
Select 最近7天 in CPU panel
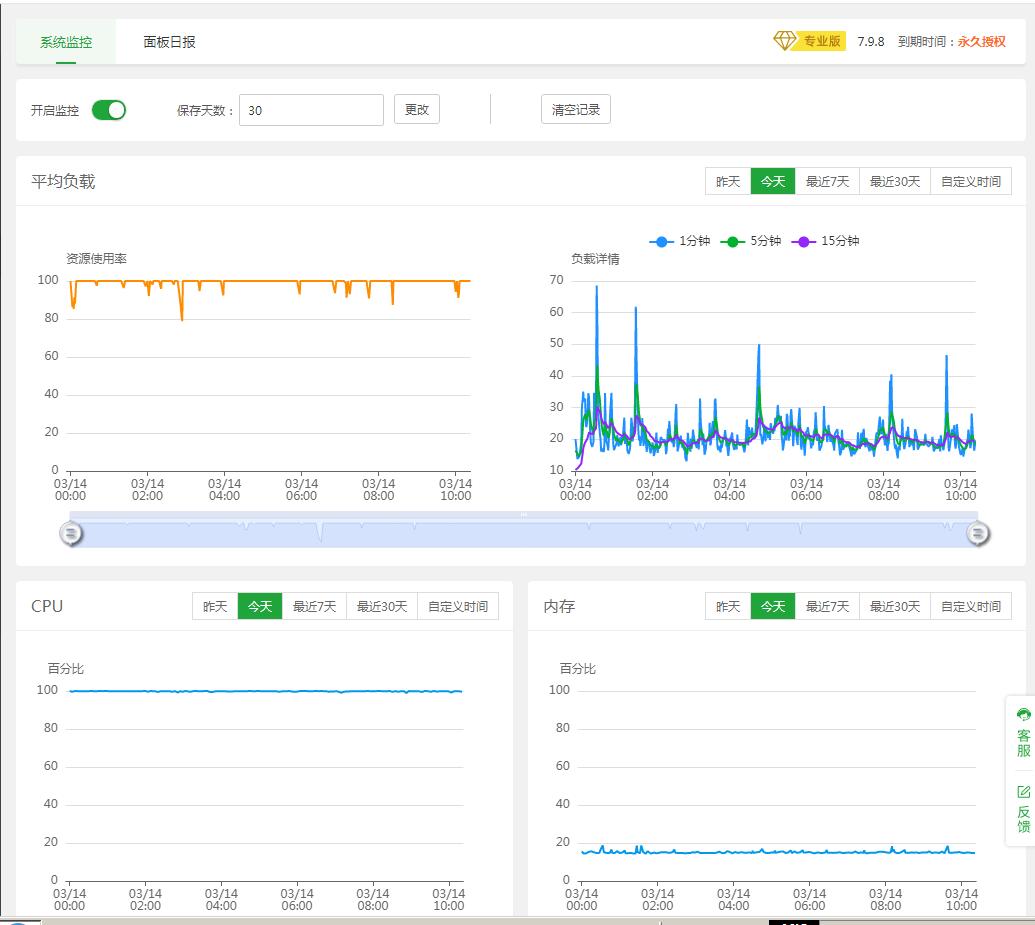[314, 606]
